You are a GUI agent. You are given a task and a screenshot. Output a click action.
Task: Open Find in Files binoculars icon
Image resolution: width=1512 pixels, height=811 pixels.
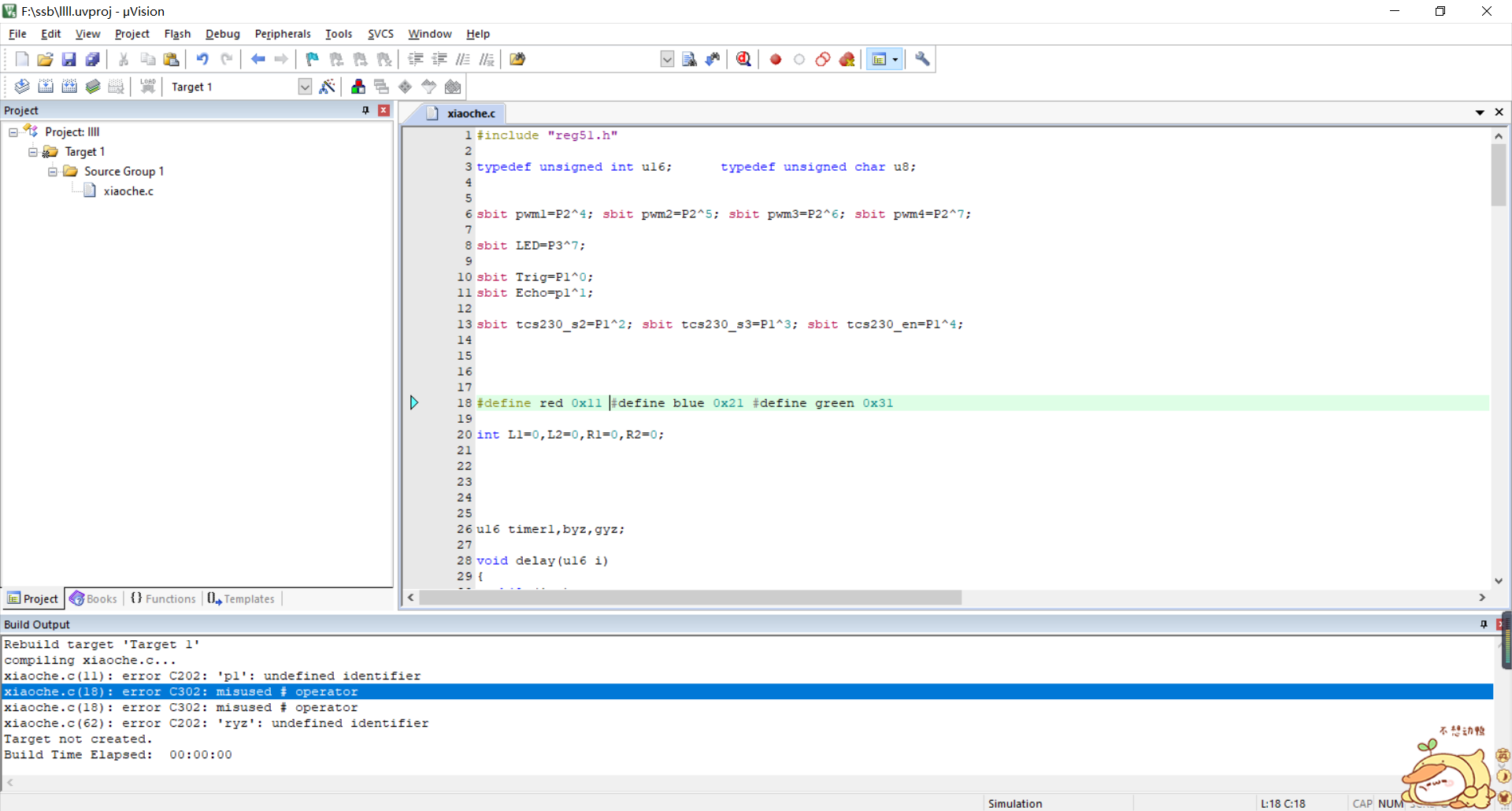pos(517,59)
